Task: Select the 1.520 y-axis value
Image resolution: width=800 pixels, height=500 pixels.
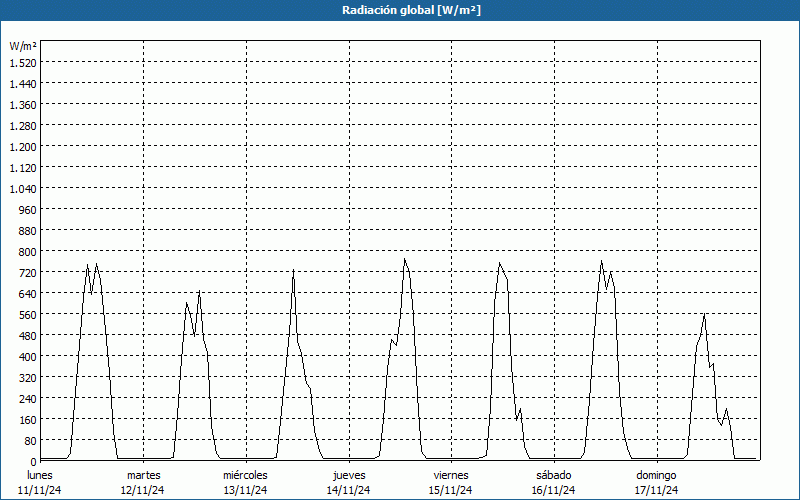Action: [x=23, y=63]
